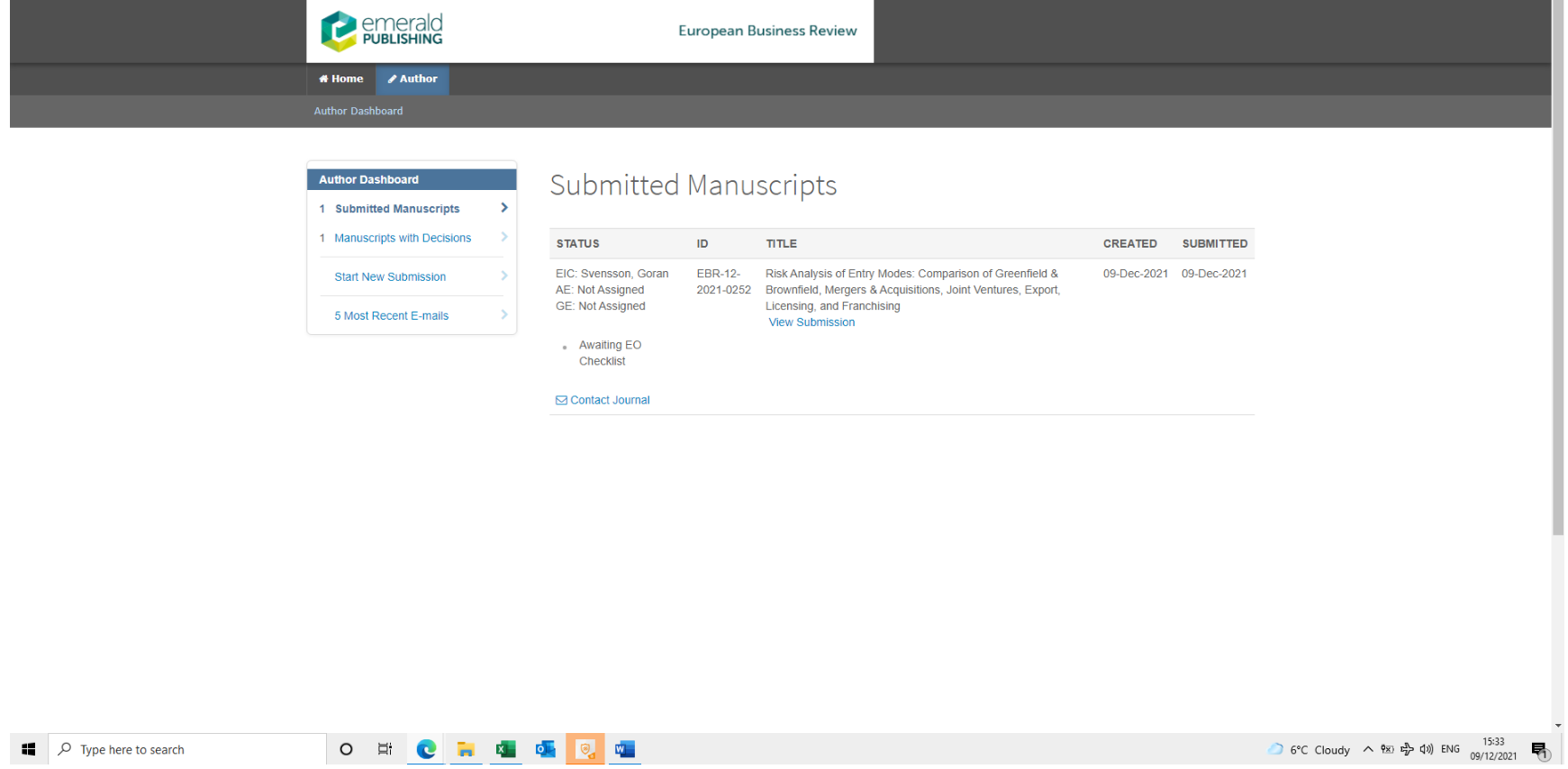Click the ENG language indicator
Image resolution: width=1568 pixels, height=769 pixels.
click(x=1450, y=749)
